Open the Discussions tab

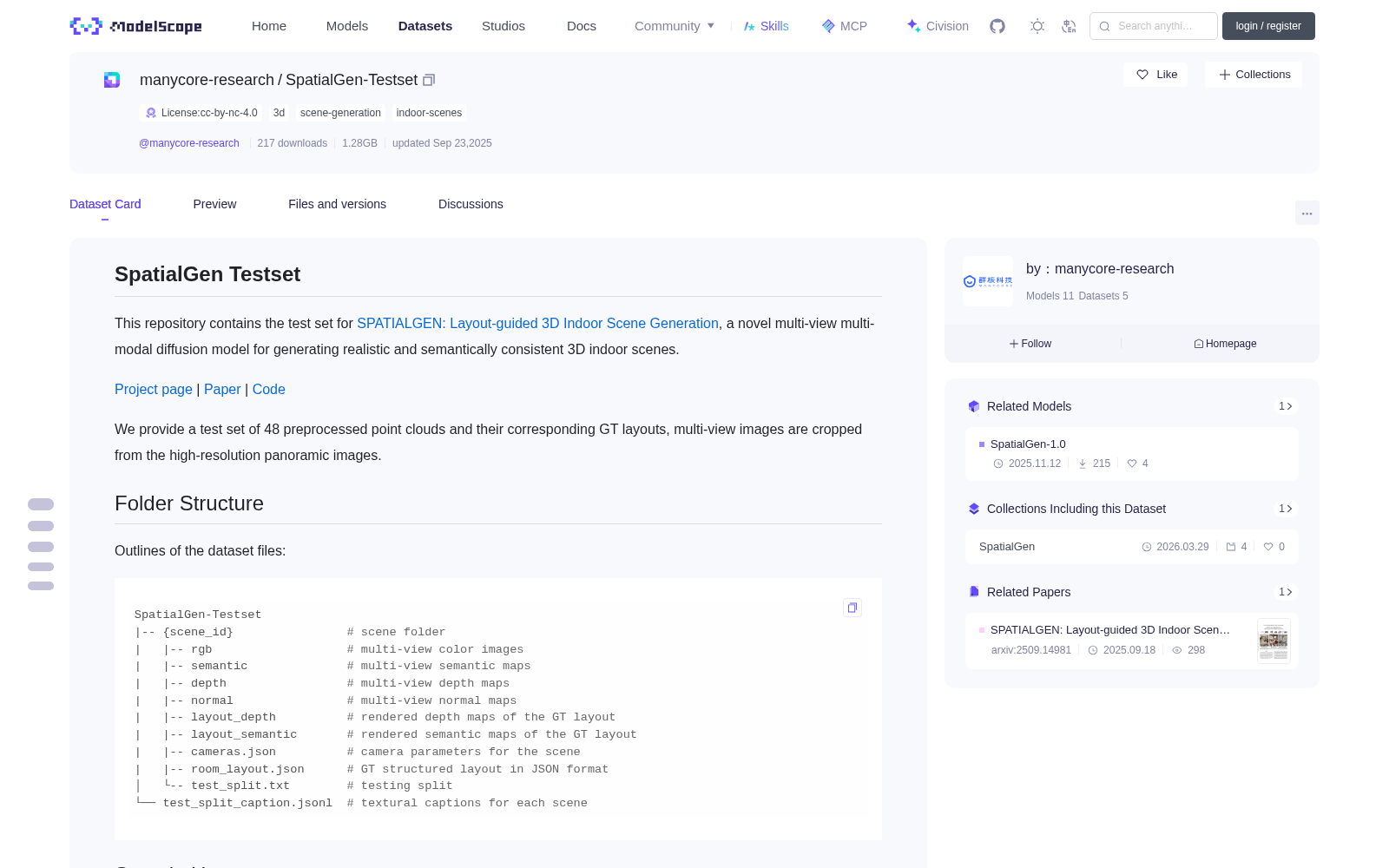click(471, 204)
